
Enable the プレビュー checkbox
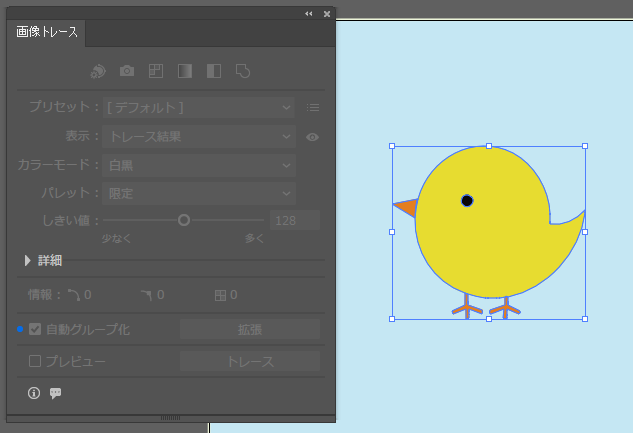(x=35, y=361)
